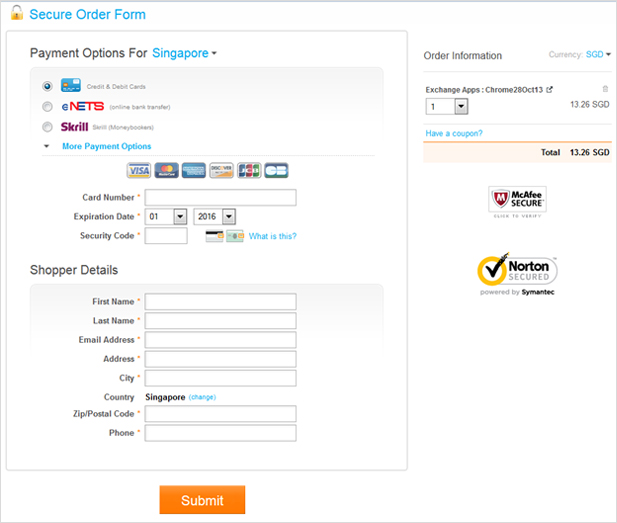
Task: Open the expiration year dropdown
Action: coord(214,216)
